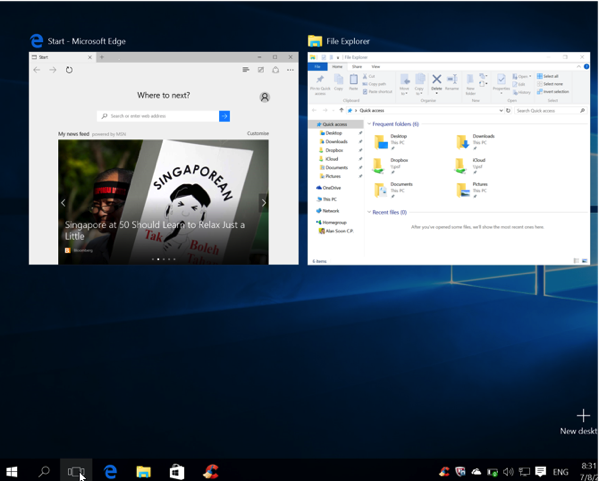Viewport: 599px width, 481px height.
Task: Click the Edge refresh button
Action: 69,70
